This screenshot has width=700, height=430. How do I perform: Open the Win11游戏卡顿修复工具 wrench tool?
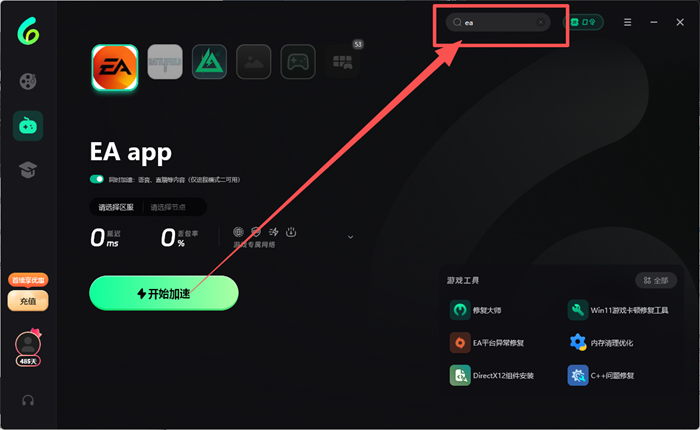click(618, 310)
